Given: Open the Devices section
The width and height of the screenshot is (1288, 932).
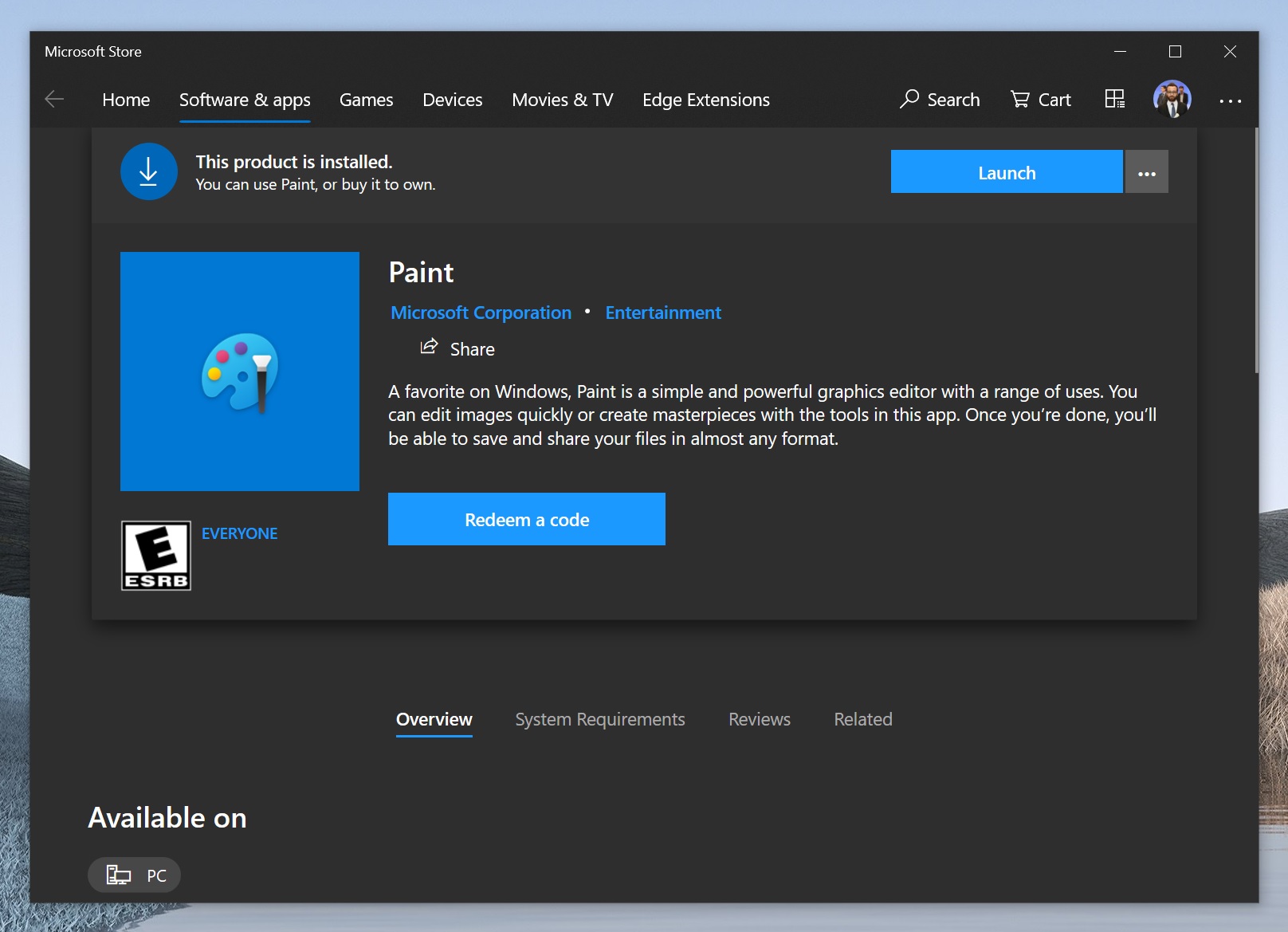Looking at the screenshot, I should click(453, 100).
